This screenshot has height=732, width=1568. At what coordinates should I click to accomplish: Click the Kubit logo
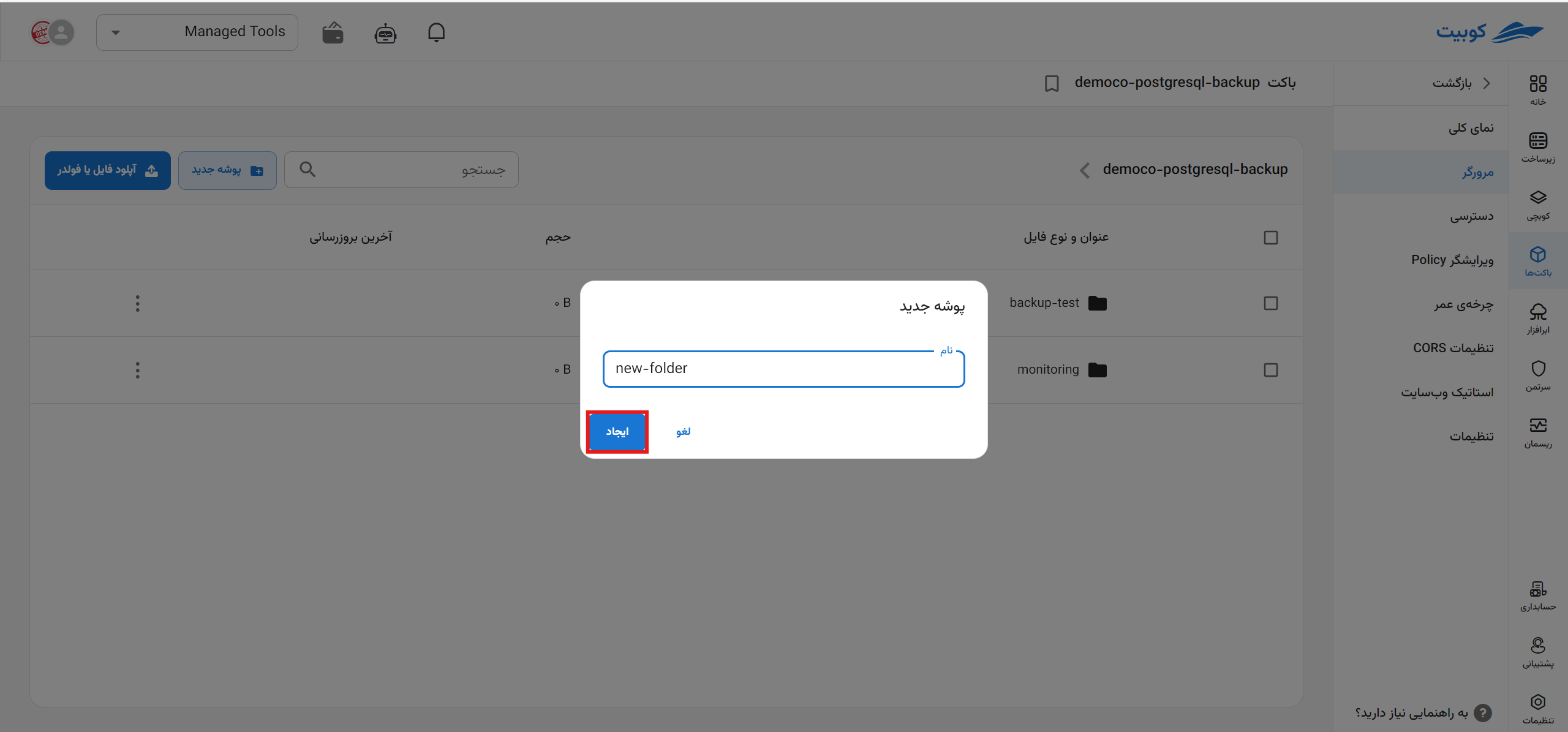point(1489,32)
